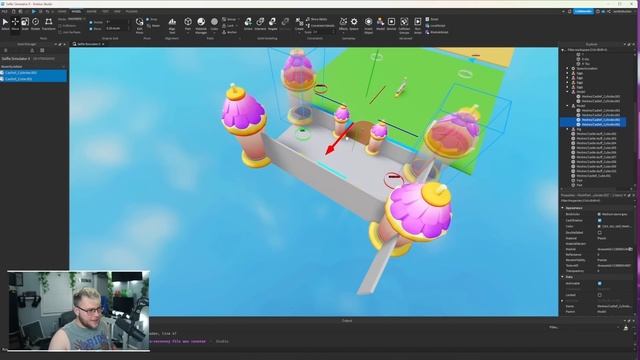Insert a new LocalScript
Image resolution: width=640 pixels, height=360 pixels.
[436, 26]
